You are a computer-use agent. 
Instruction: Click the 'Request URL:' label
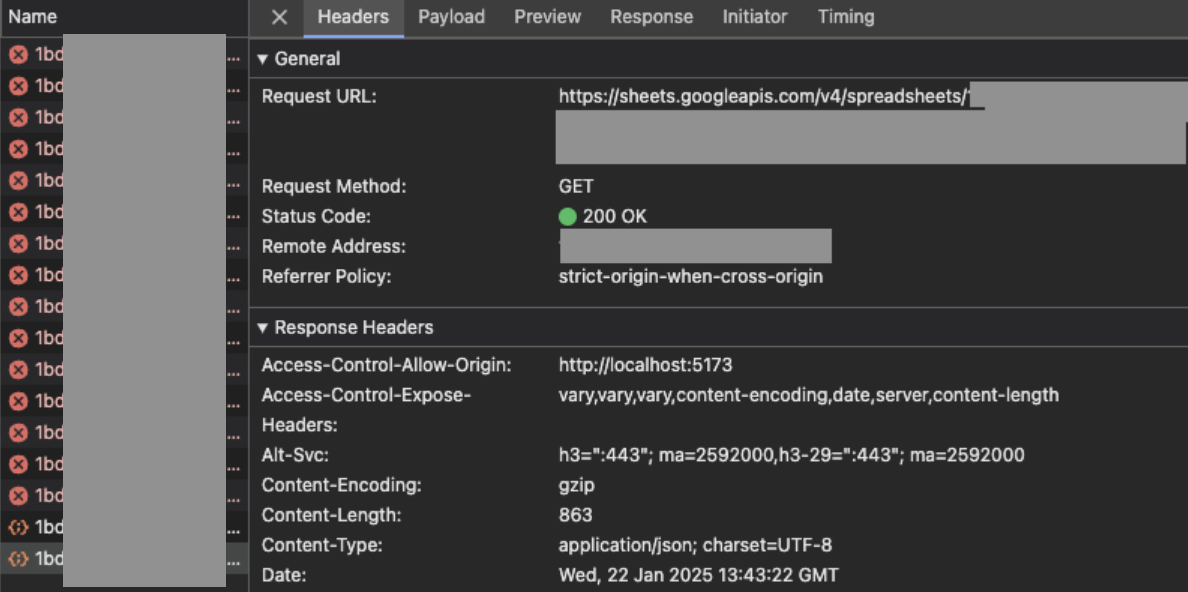319,96
